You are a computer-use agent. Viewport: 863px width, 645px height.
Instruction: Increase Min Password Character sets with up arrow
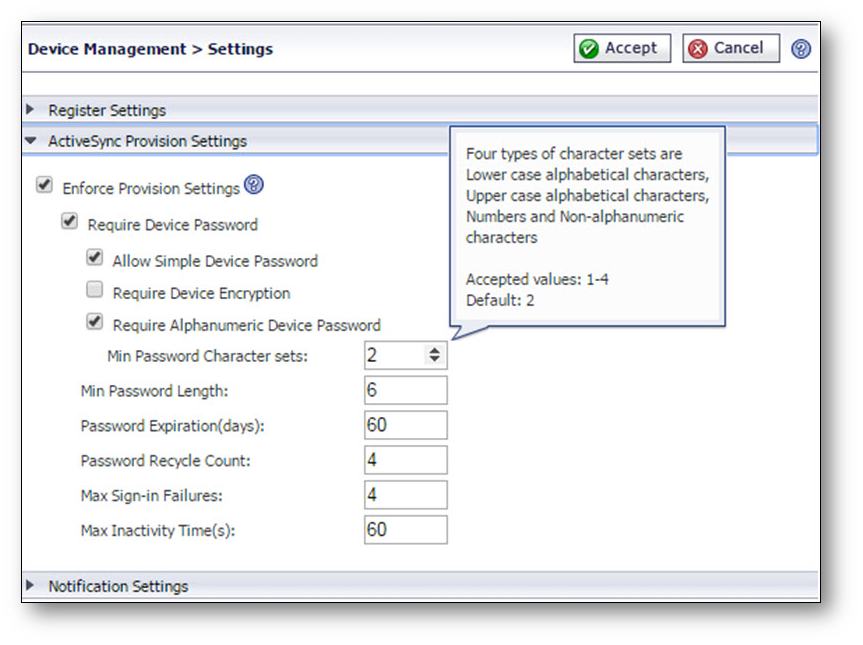(x=434, y=350)
